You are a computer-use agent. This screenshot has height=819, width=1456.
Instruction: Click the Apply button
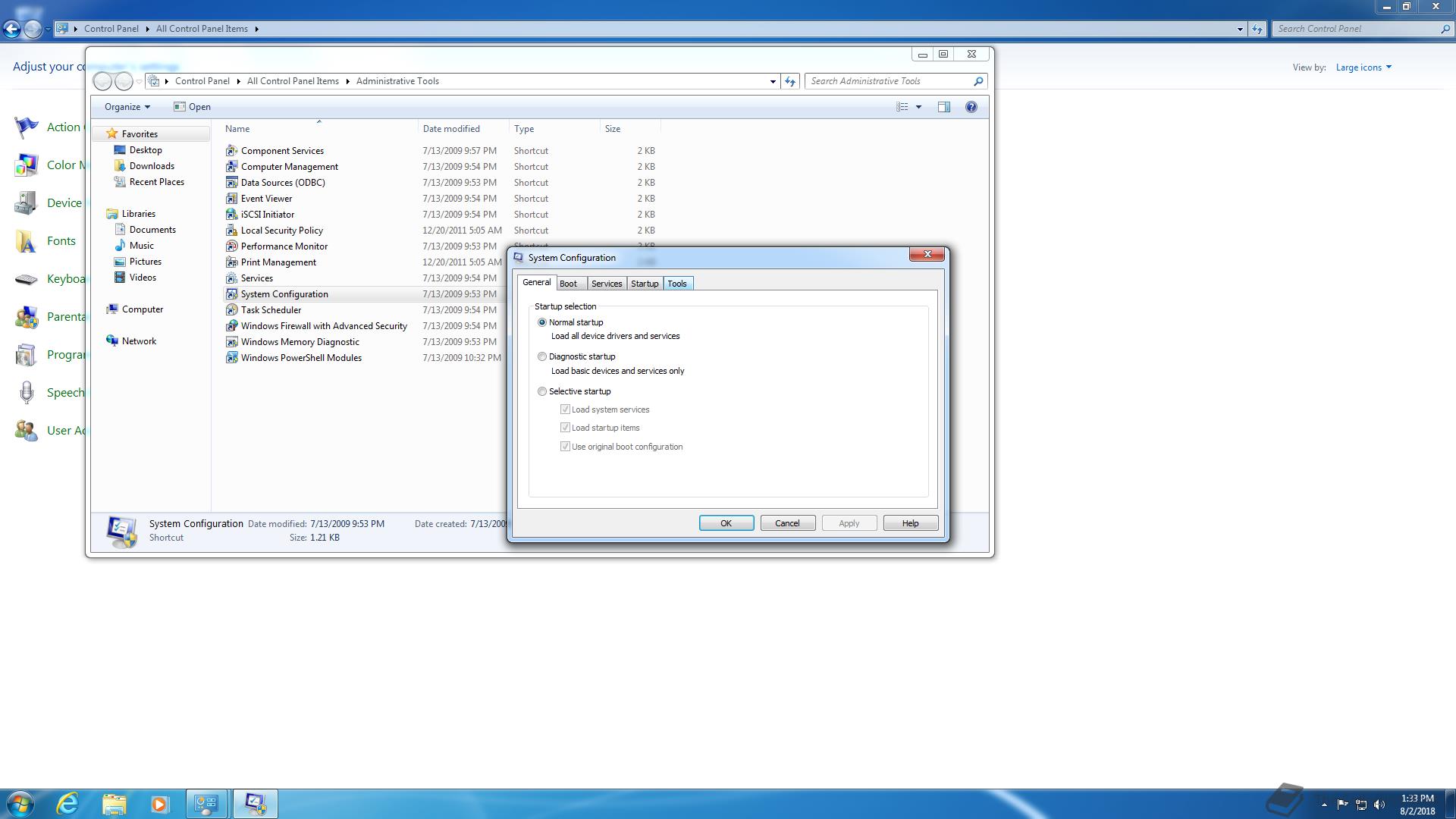click(849, 523)
